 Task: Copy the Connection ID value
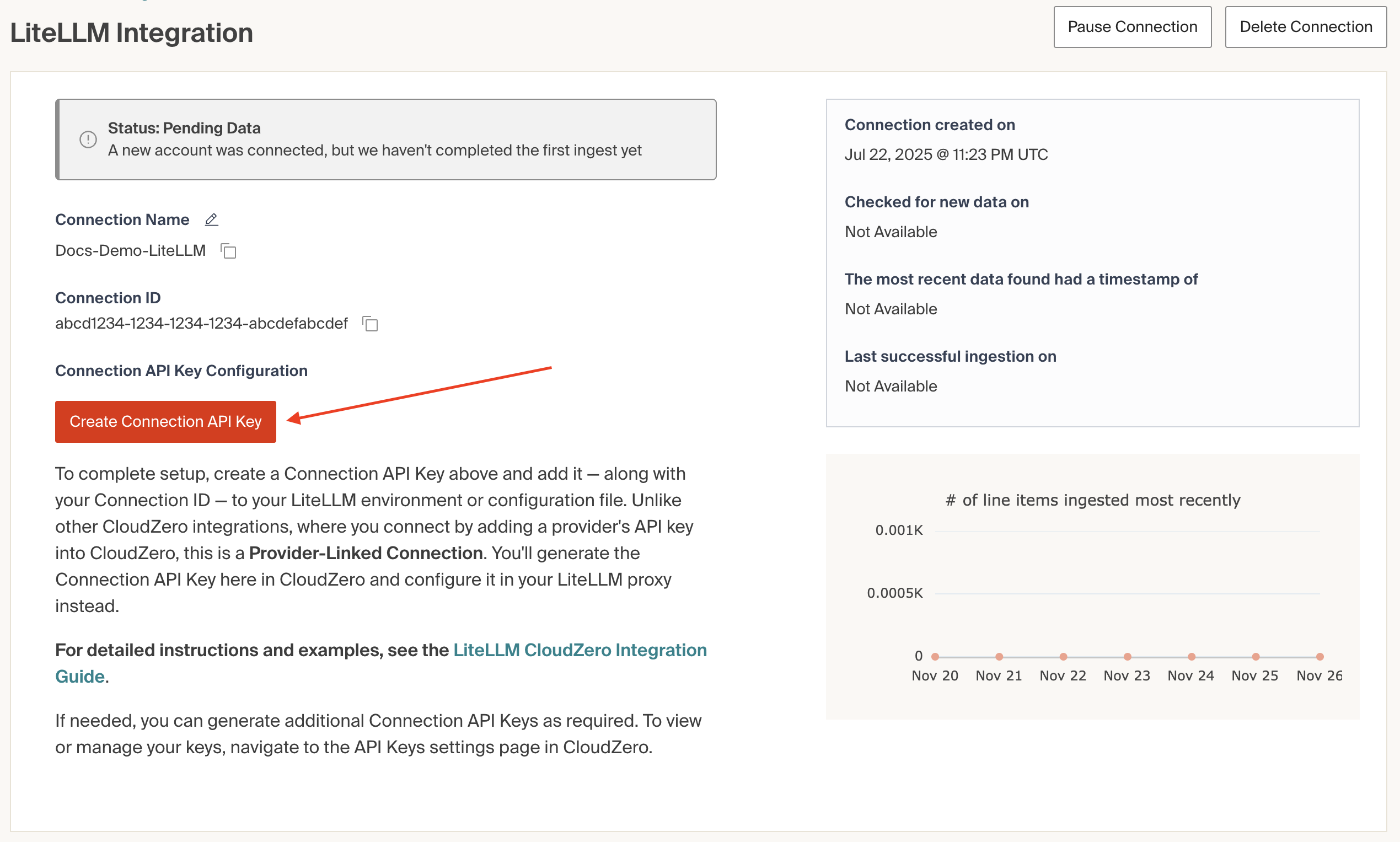point(371,324)
